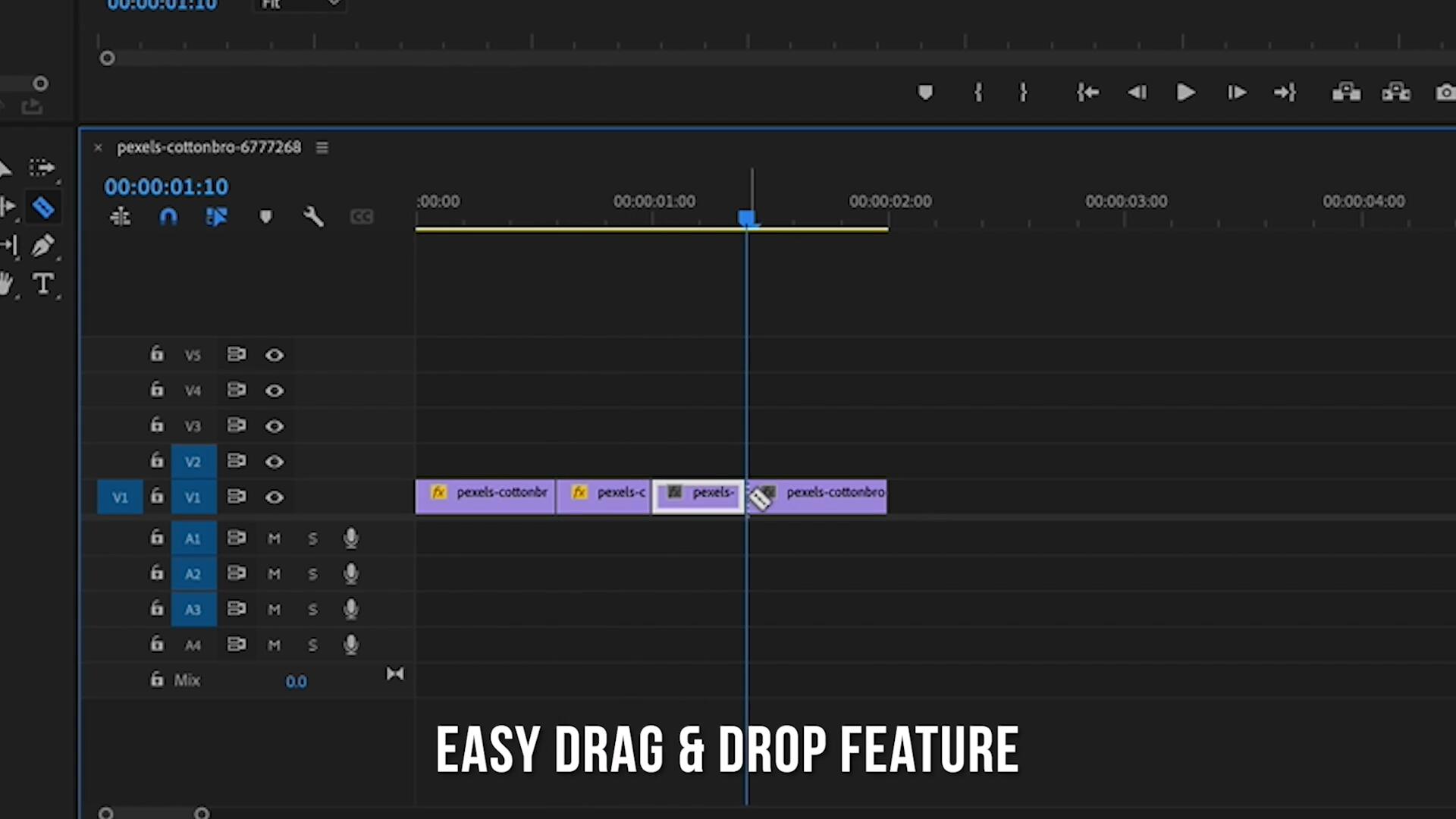Lock the Mix track
The width and height of the screenshot is (1456, 819).
[x=156, y=679]
